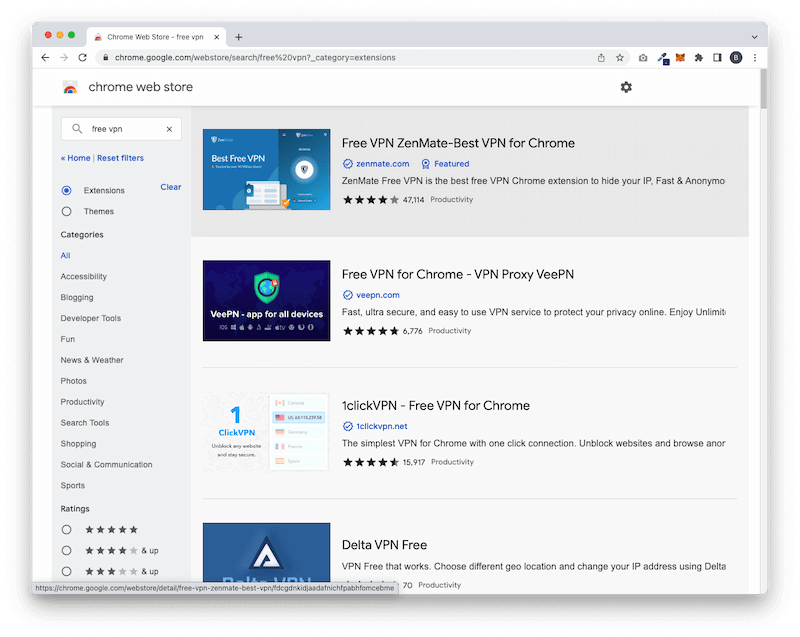Choose the Search Tools category
Viewport: 800px width, 637px height.
click(85, 423)
